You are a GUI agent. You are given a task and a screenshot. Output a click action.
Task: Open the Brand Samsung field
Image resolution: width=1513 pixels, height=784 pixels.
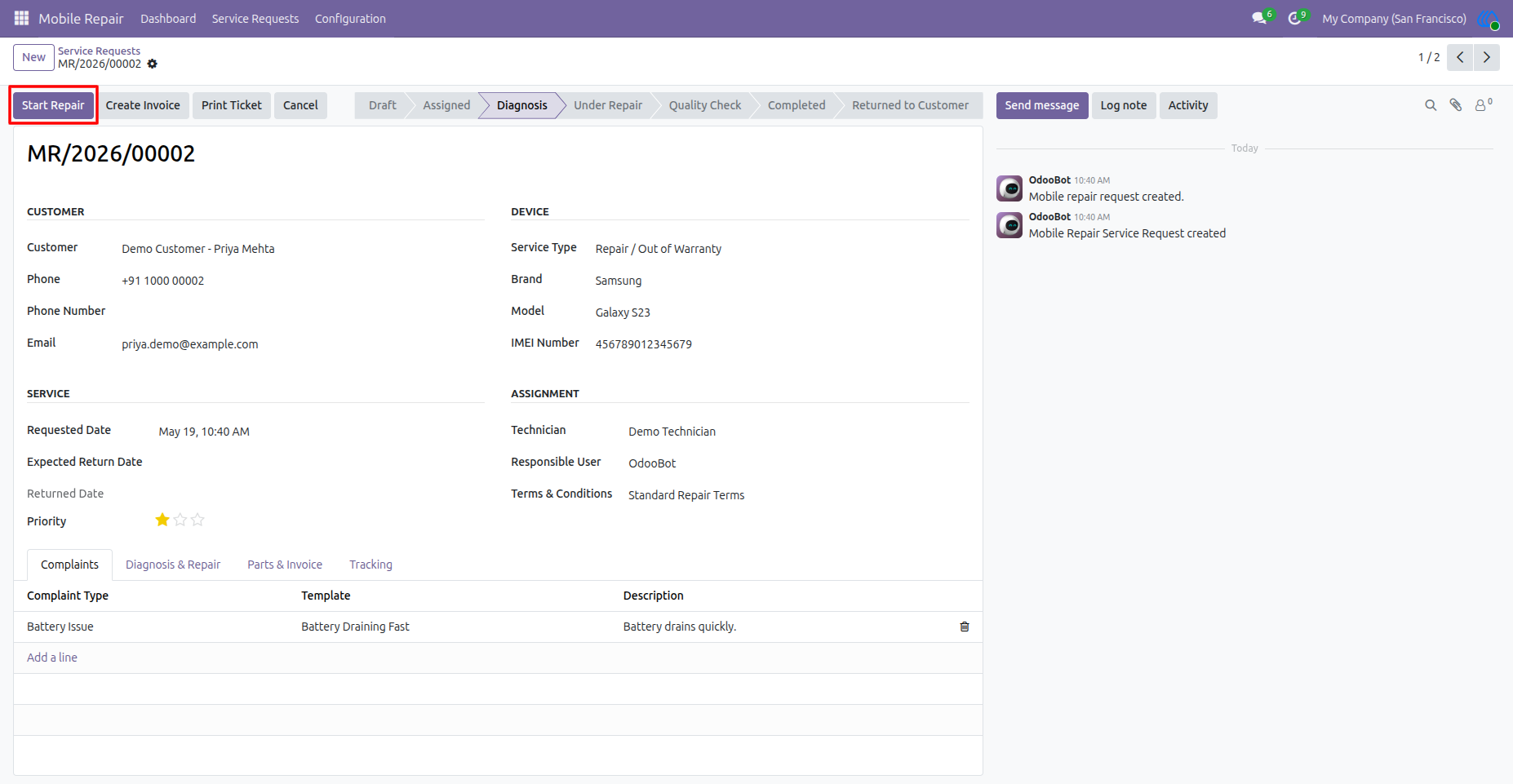point(782,281)
